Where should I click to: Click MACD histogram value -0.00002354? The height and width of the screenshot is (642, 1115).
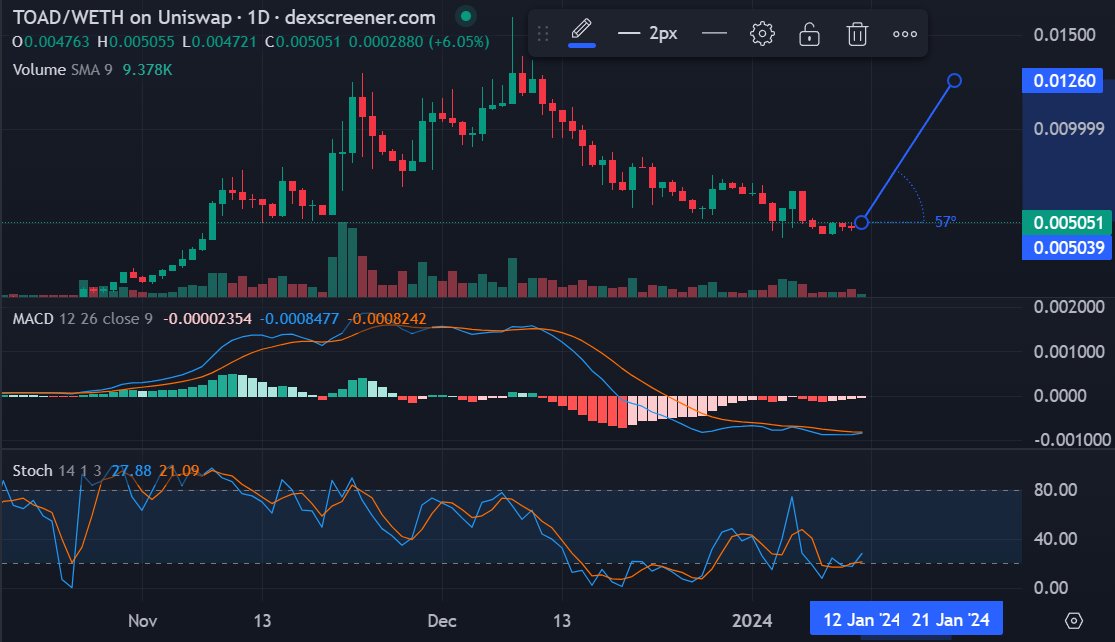click(208, 319)
